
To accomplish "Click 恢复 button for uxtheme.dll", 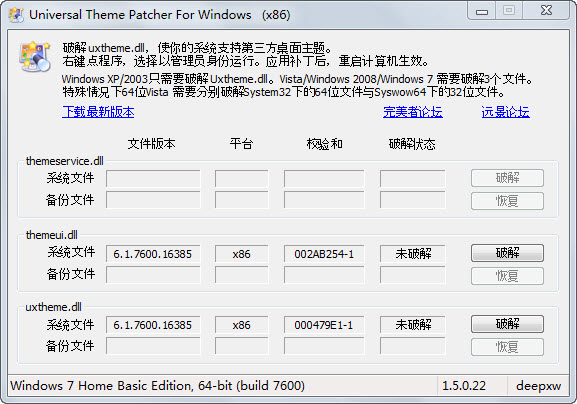I will point(507,347).
